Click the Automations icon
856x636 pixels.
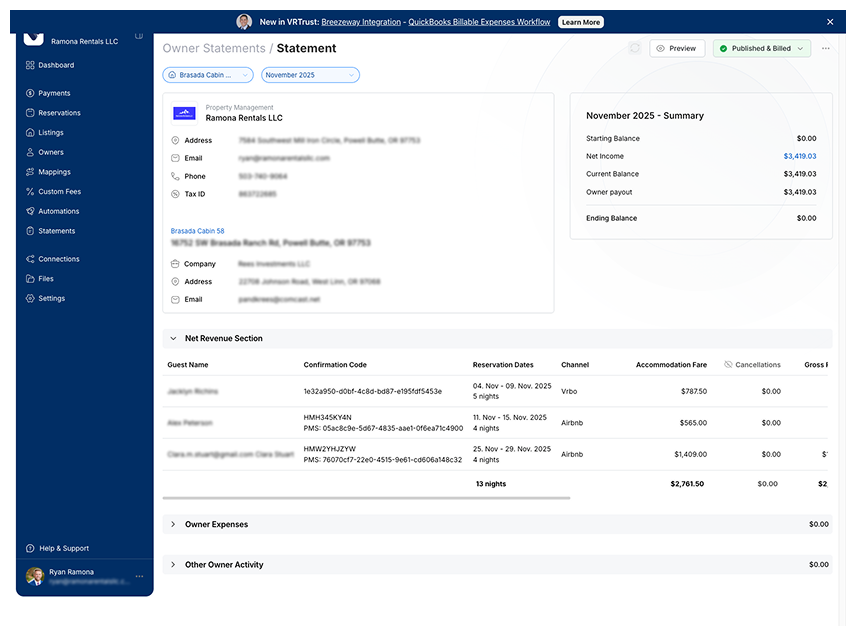click(30, 211)
